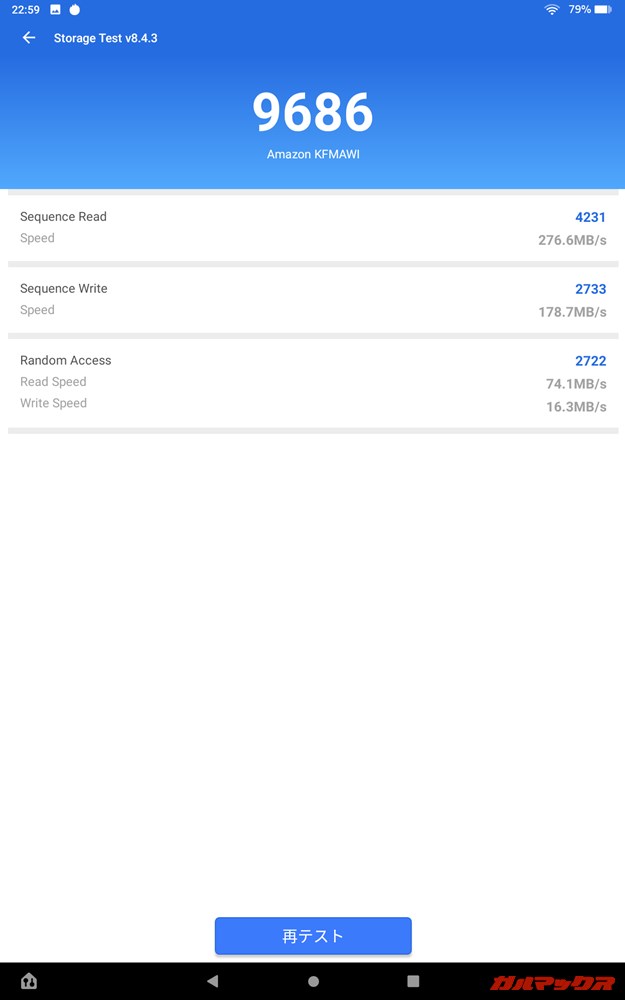
Task: Tap the Sequence Read score 4231
Action: [x=590, y=217]
